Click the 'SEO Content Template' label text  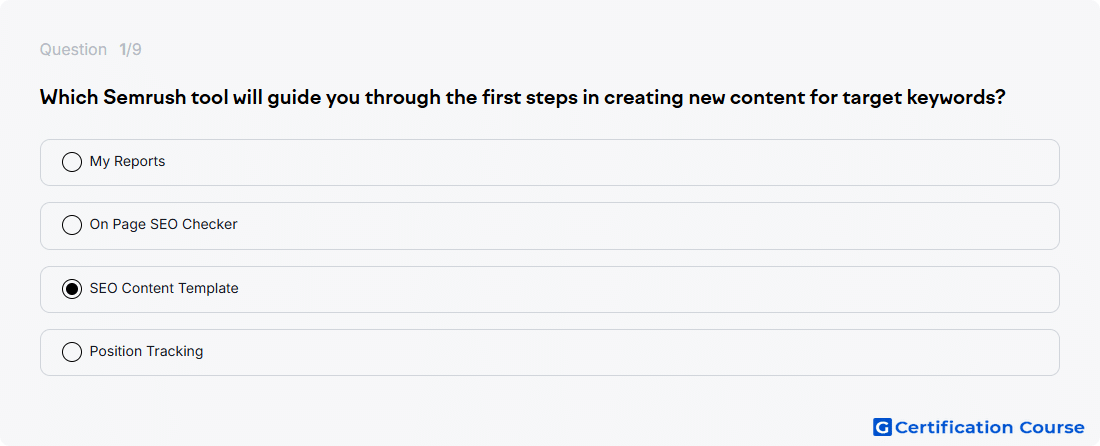tap(163, 289)
